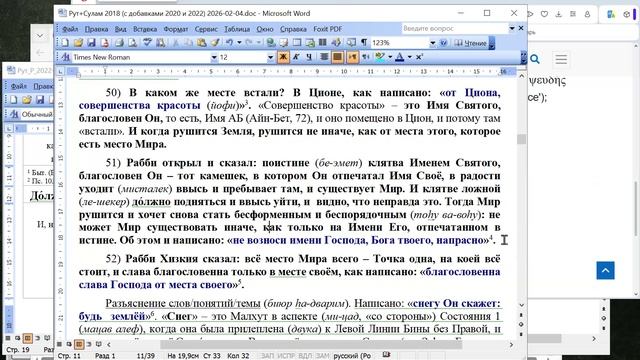Open the help question box dropdown arrow

point(512,28)
